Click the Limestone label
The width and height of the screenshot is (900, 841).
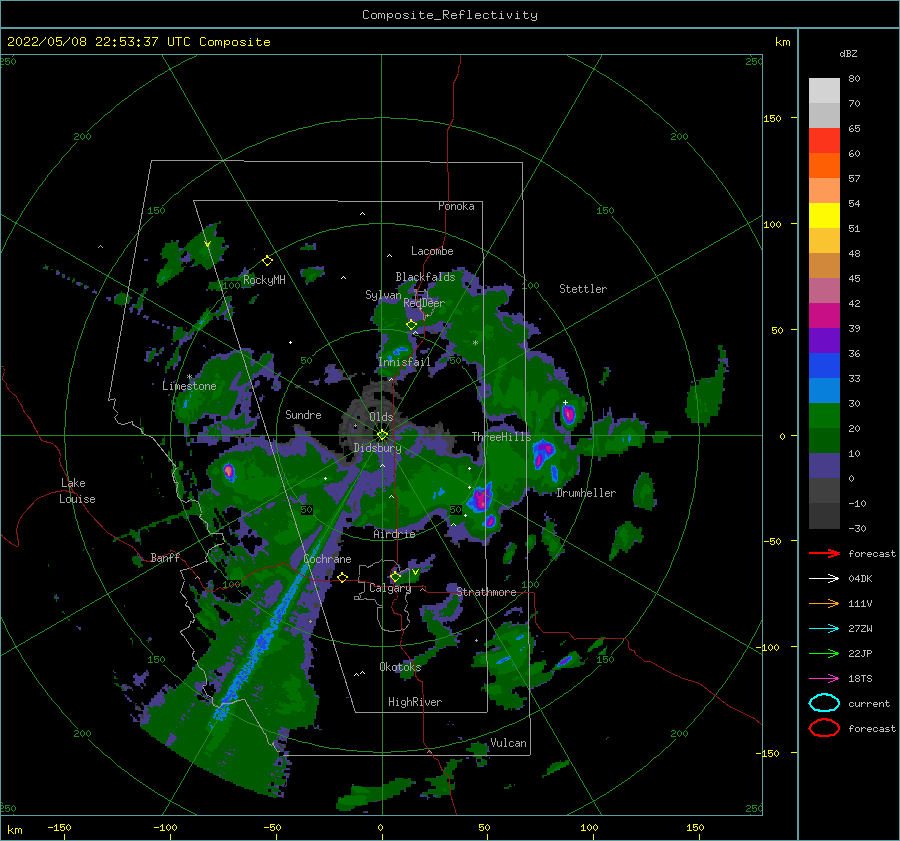coord(189,386)
